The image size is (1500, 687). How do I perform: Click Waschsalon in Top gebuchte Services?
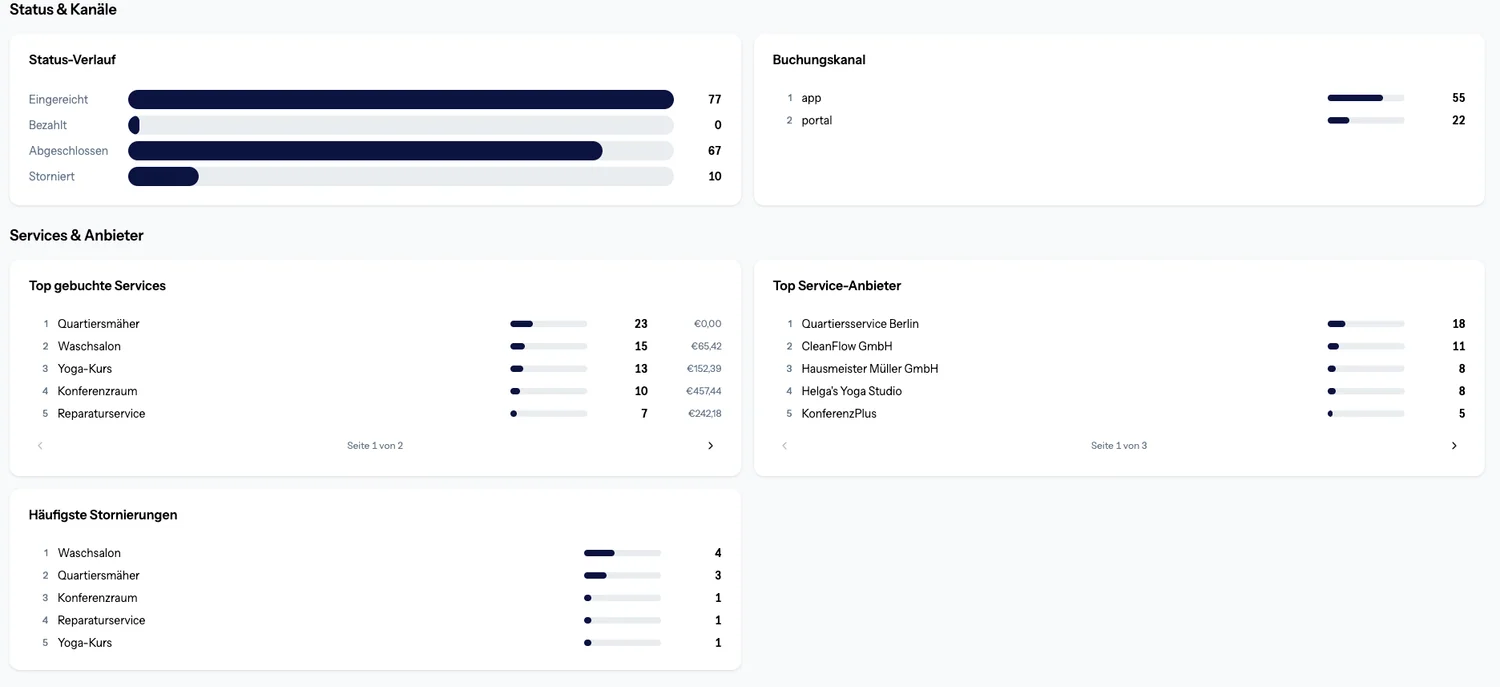(89, 346)
